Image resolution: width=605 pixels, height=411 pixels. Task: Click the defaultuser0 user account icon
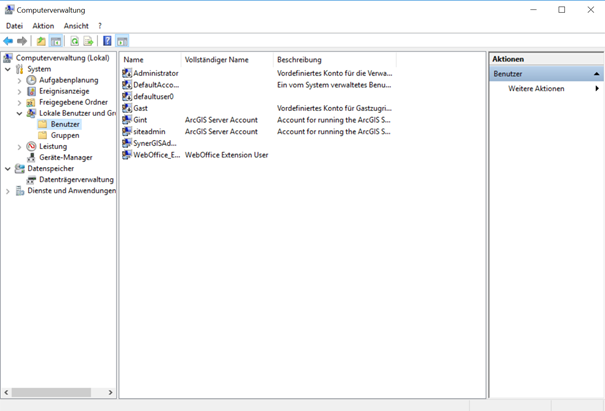(127, 96)
